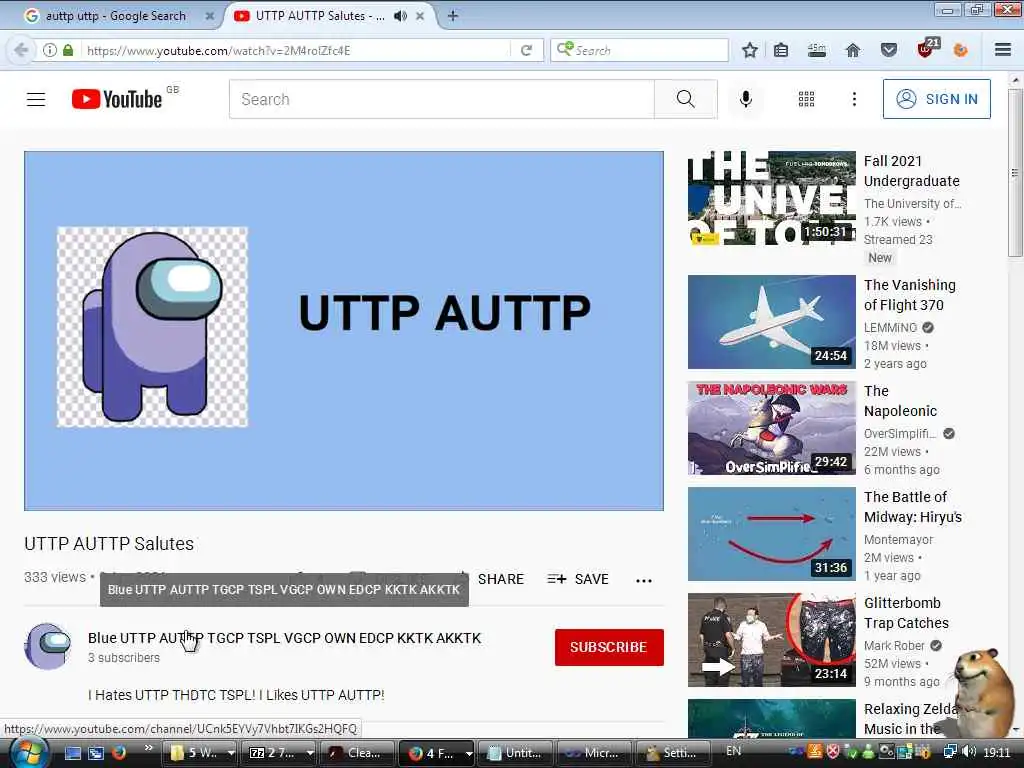The width and height of the screenshot is (1024, 768).
Task: Open the Flight 370 airplane thumbnail
Action: pyautogui.click(x=771, y=322)
